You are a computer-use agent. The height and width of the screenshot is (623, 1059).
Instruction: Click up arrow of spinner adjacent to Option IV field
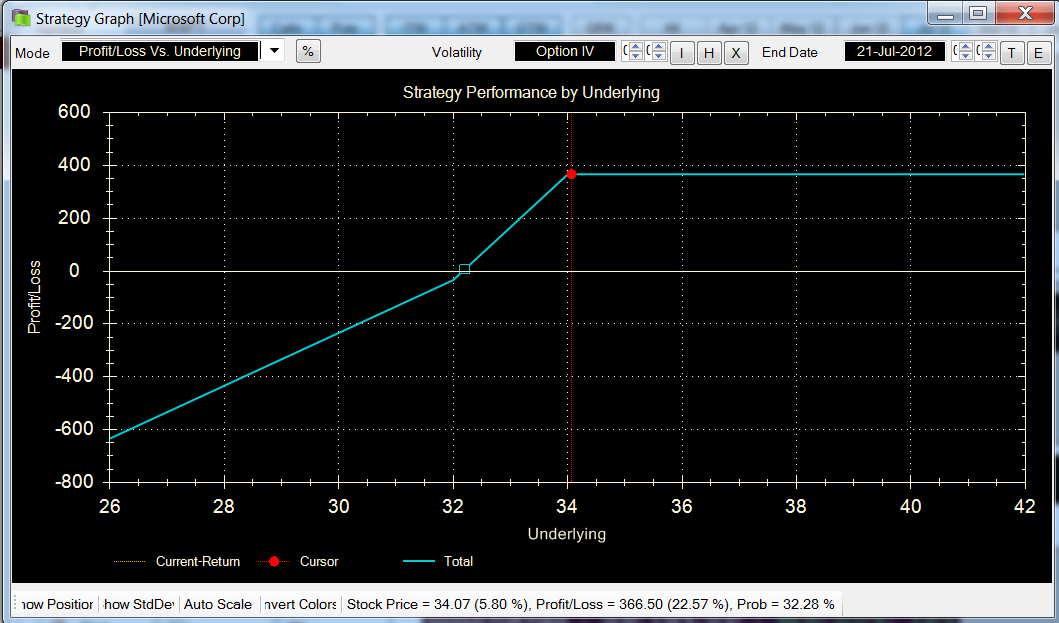636,47
